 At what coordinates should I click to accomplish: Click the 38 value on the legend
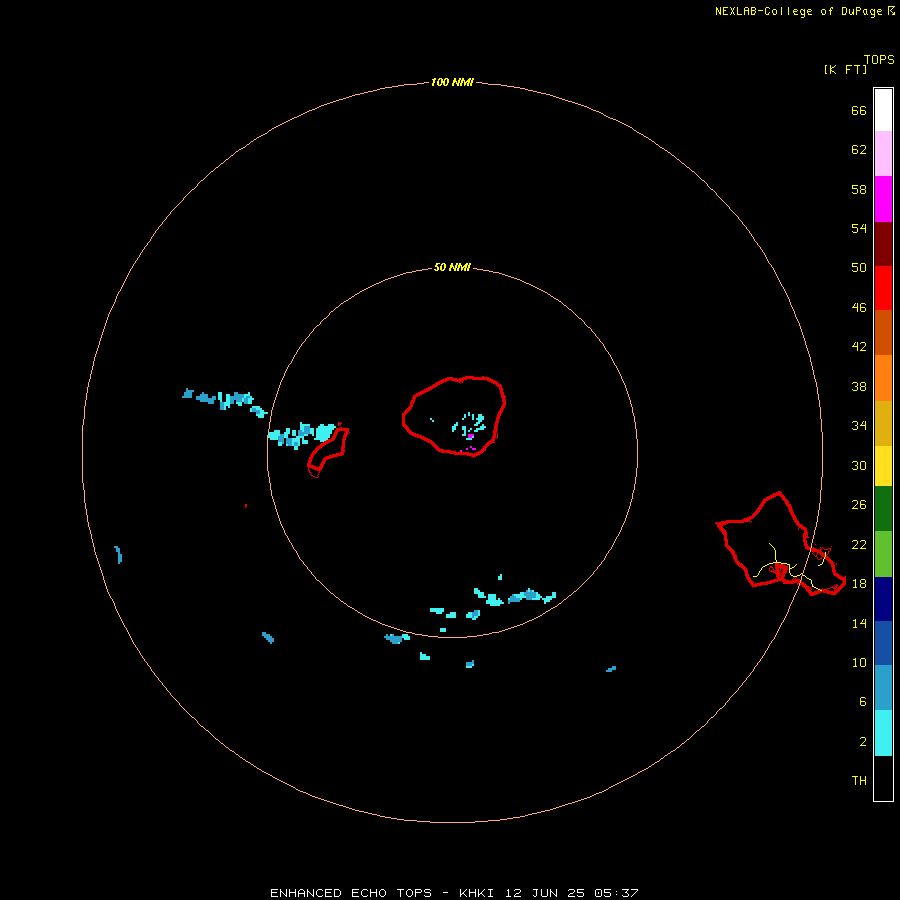859,386
